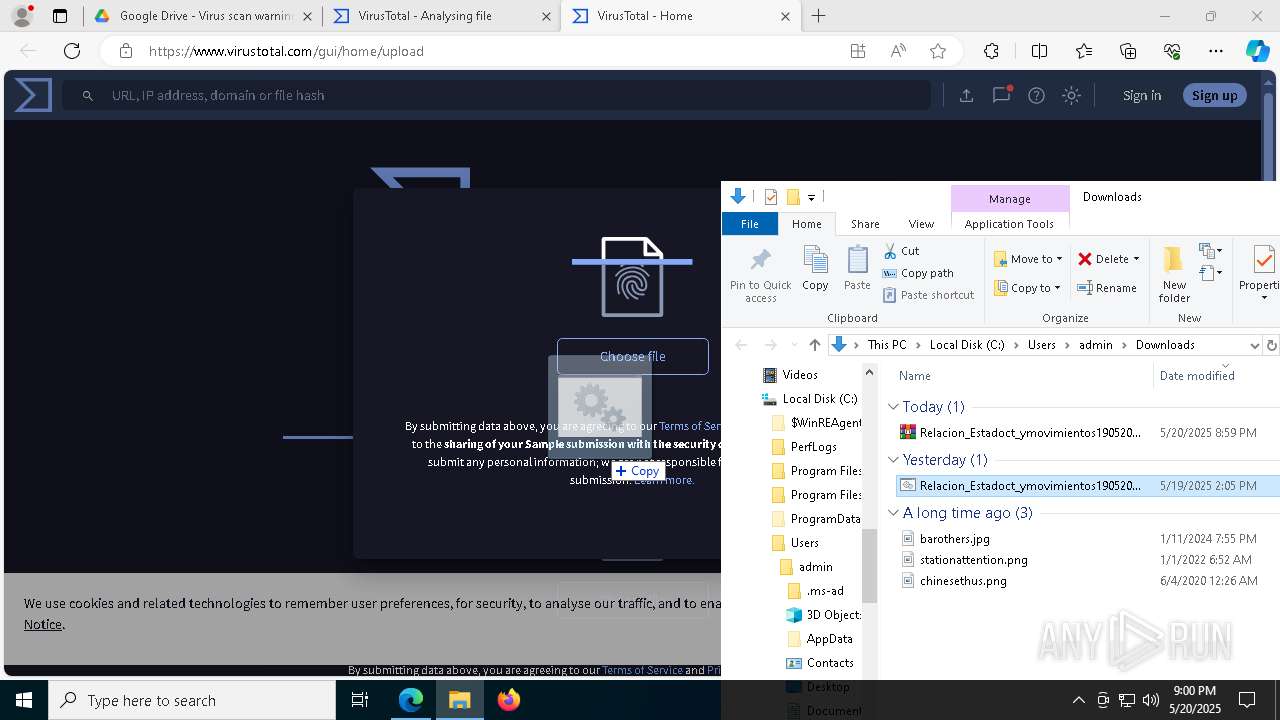Click the Copy button in Explorer ribbon
The width and height of the screenshot is (1280, 720).
pyautogui.click(x=815, y=269)
